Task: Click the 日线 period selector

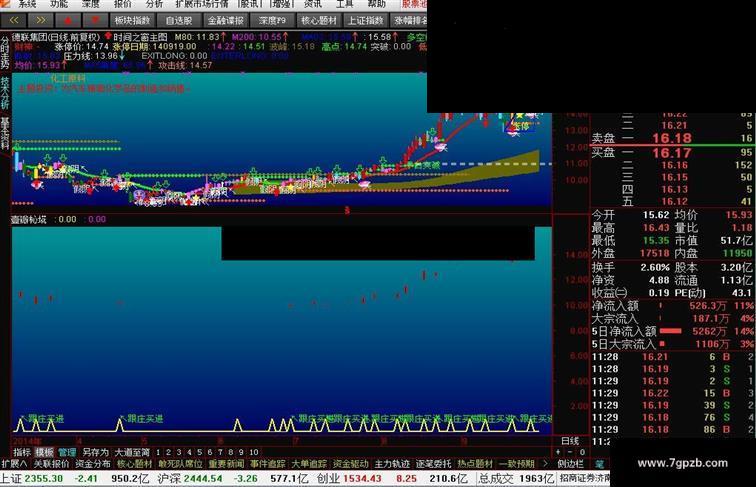Action: pos(570,441)
